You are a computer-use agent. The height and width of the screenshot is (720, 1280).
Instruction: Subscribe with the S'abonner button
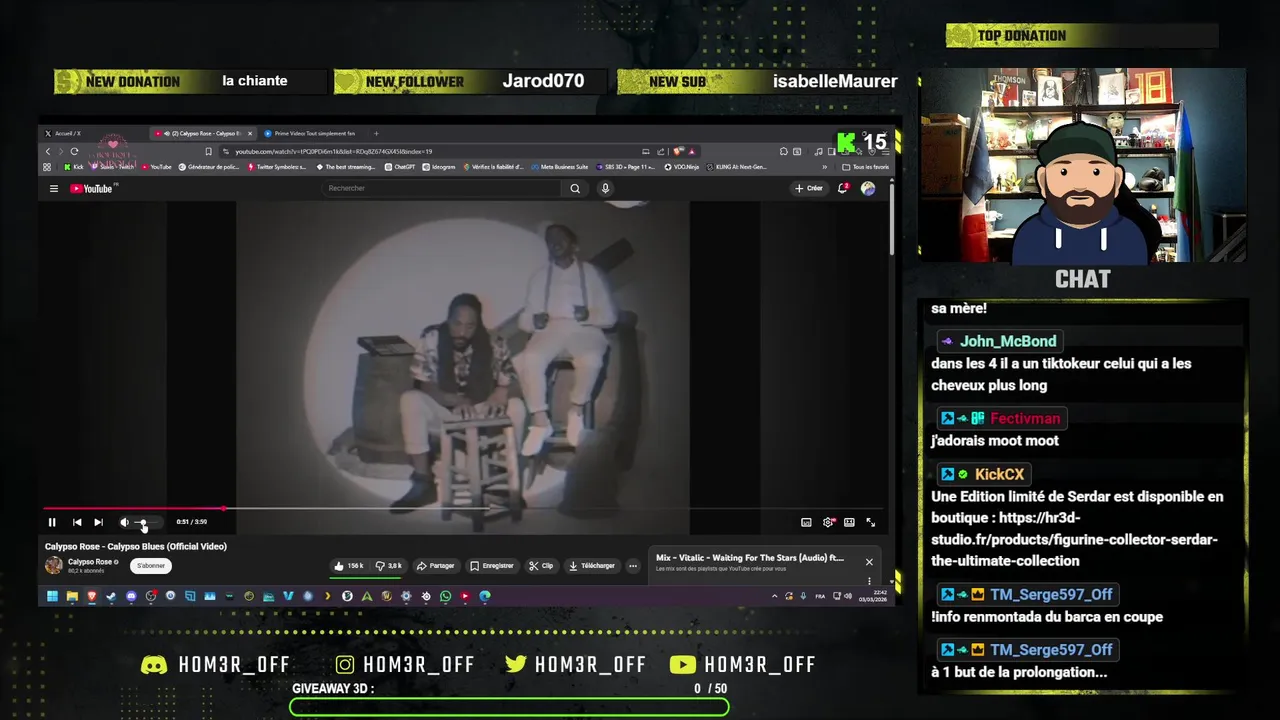pyautogui.click(x=151, y=566)
